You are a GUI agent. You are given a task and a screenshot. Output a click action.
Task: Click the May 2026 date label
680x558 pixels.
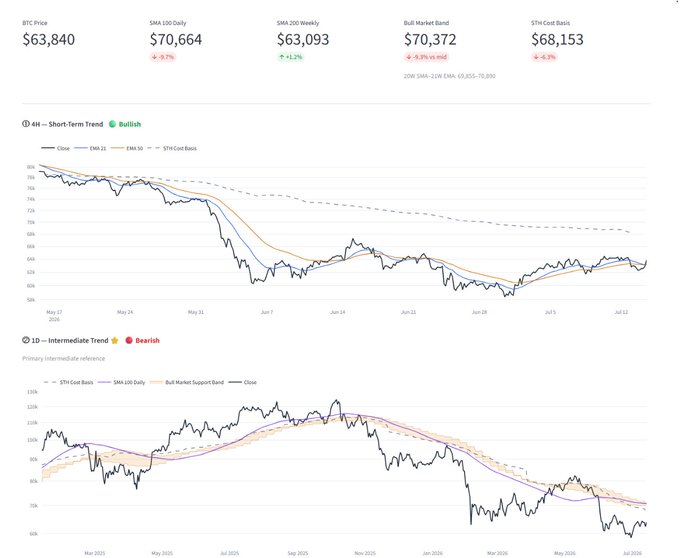point(565,553)
